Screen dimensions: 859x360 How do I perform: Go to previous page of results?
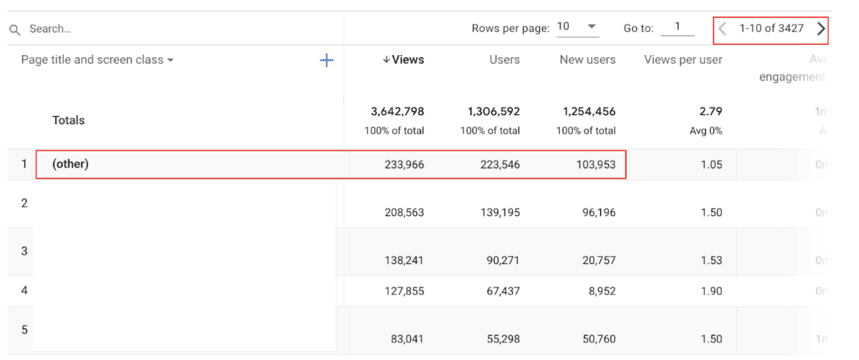click(723, 28)
